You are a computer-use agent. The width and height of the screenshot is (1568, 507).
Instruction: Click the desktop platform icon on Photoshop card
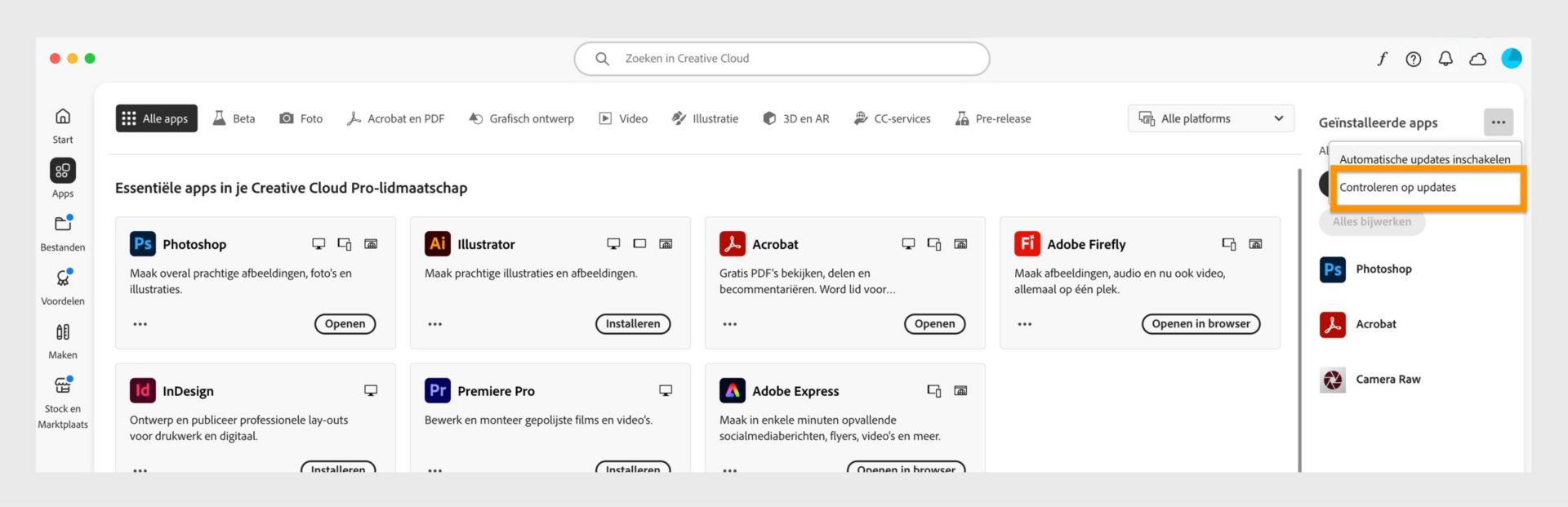[318, 244]
